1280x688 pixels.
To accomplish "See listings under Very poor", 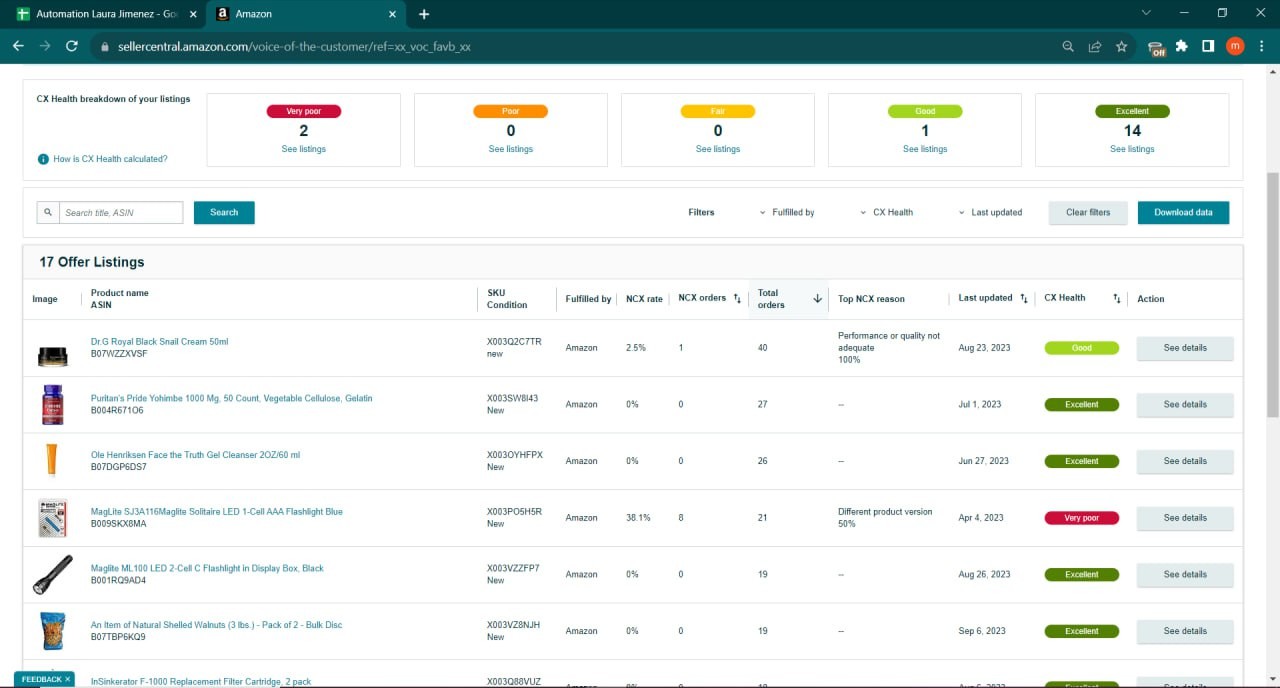I will click(x=303, y=149).
